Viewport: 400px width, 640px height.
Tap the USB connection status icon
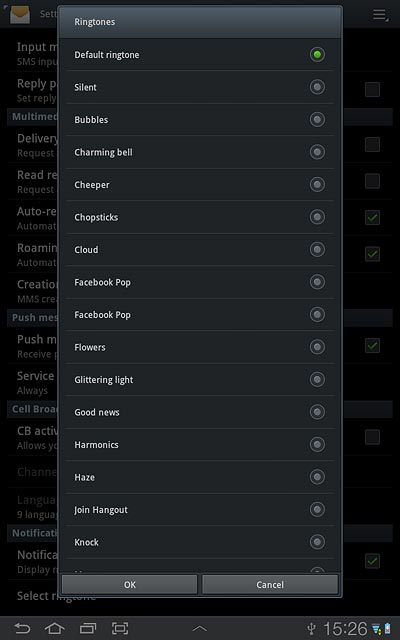312,628
